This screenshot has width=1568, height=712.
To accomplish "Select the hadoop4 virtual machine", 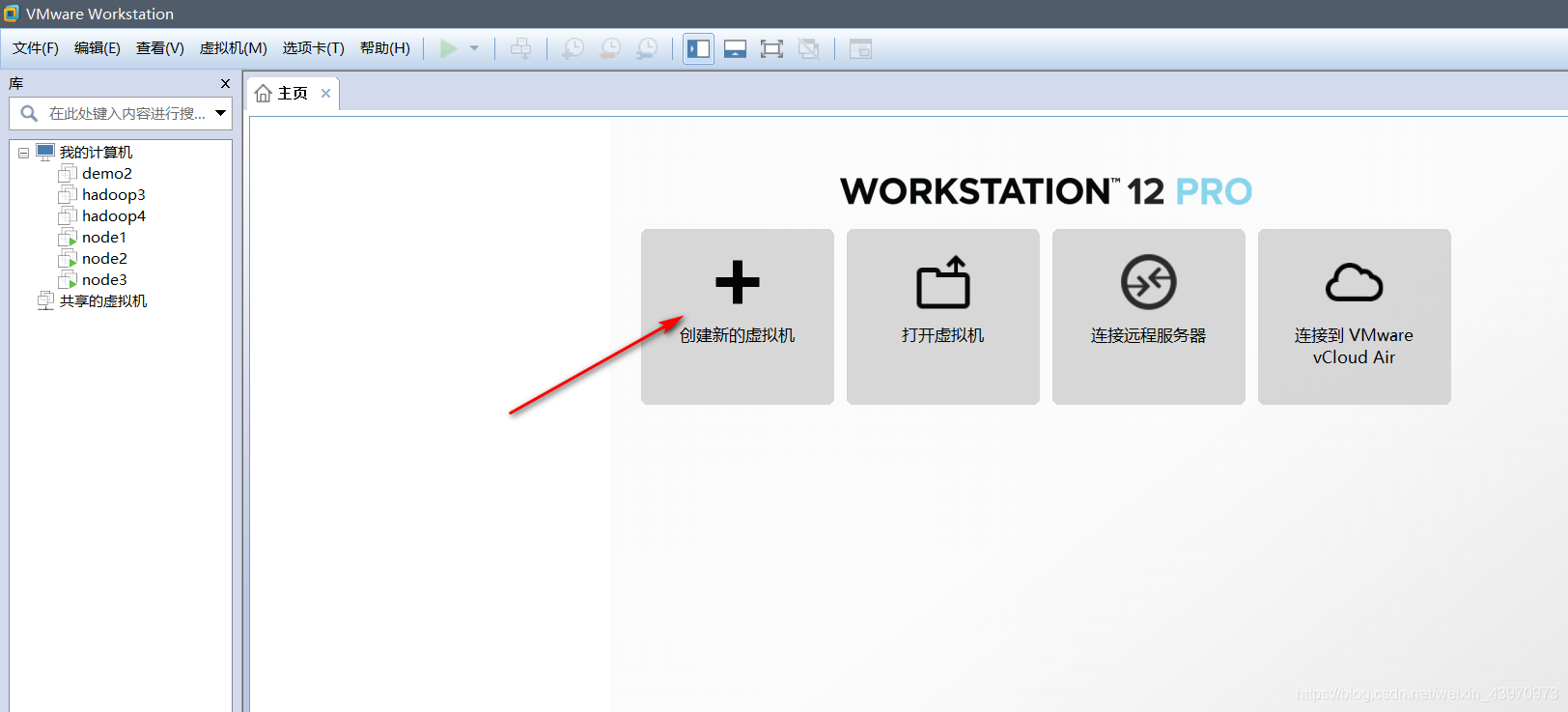I will (113, 216).
